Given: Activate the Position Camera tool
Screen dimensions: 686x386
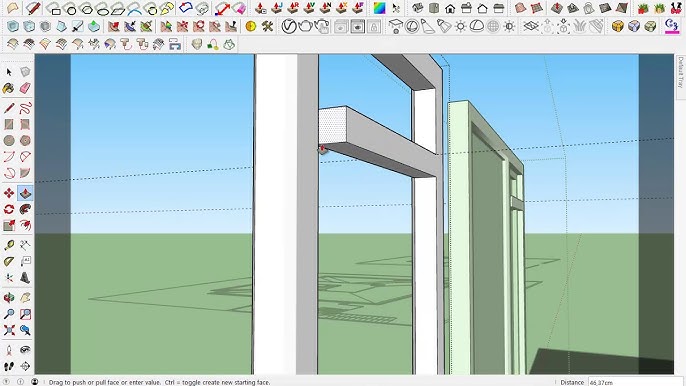Looking at the screenshot, I should [x=9, y=350].
